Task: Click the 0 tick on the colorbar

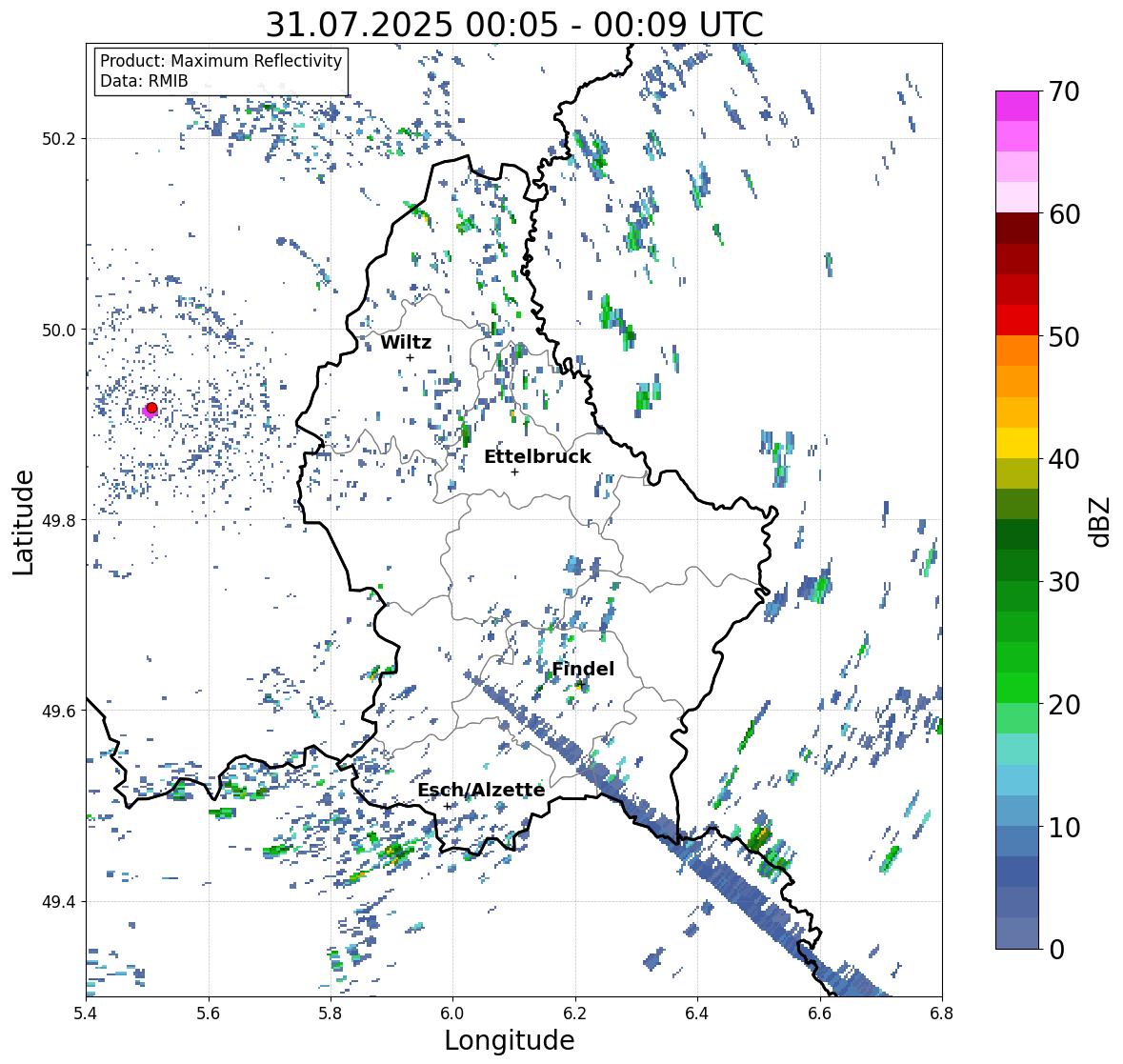Action: coord(1056,950)
